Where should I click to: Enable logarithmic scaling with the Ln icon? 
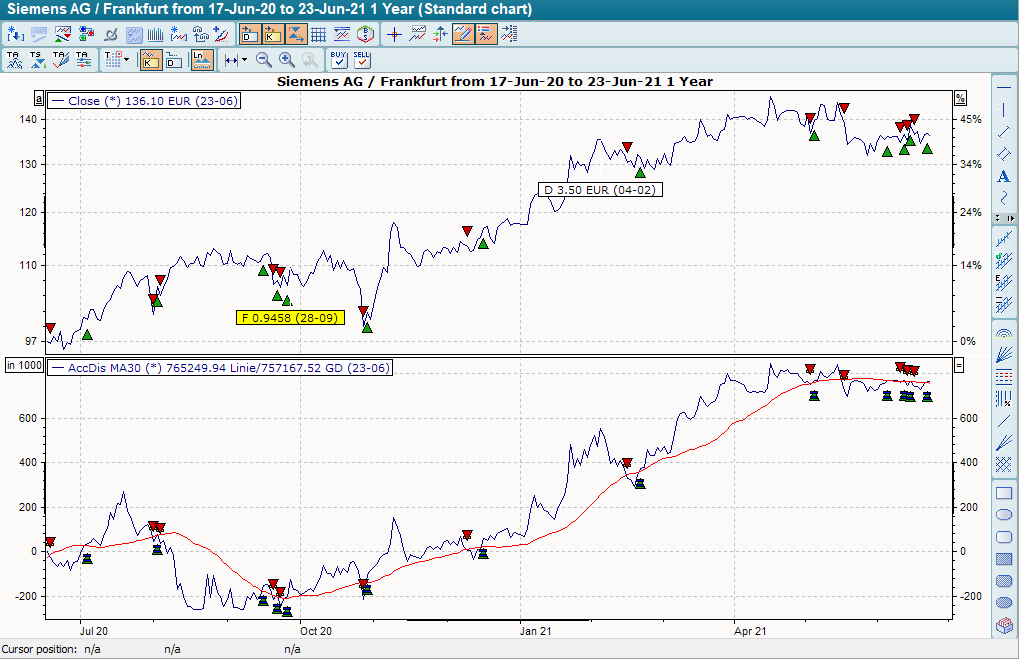200,59
